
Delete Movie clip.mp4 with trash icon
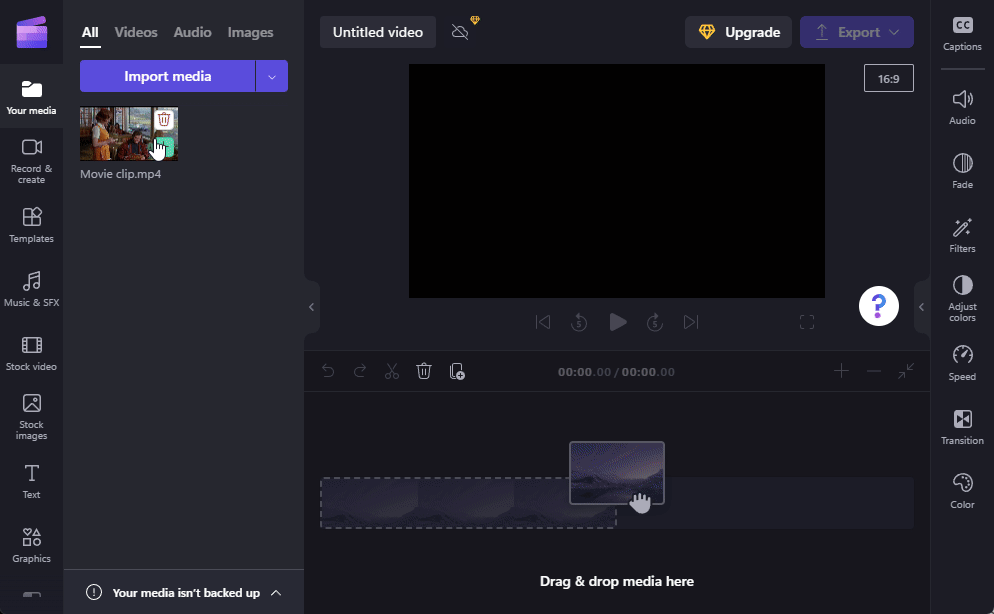(165, 120)
